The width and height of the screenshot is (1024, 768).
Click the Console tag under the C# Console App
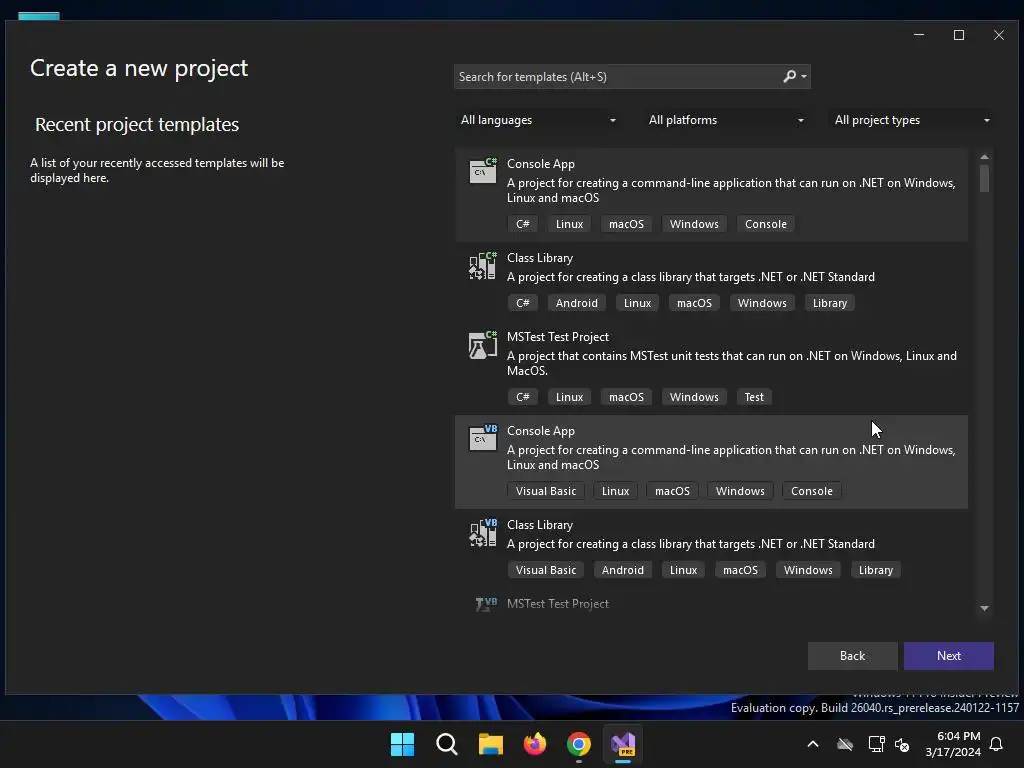pos(765,224)
